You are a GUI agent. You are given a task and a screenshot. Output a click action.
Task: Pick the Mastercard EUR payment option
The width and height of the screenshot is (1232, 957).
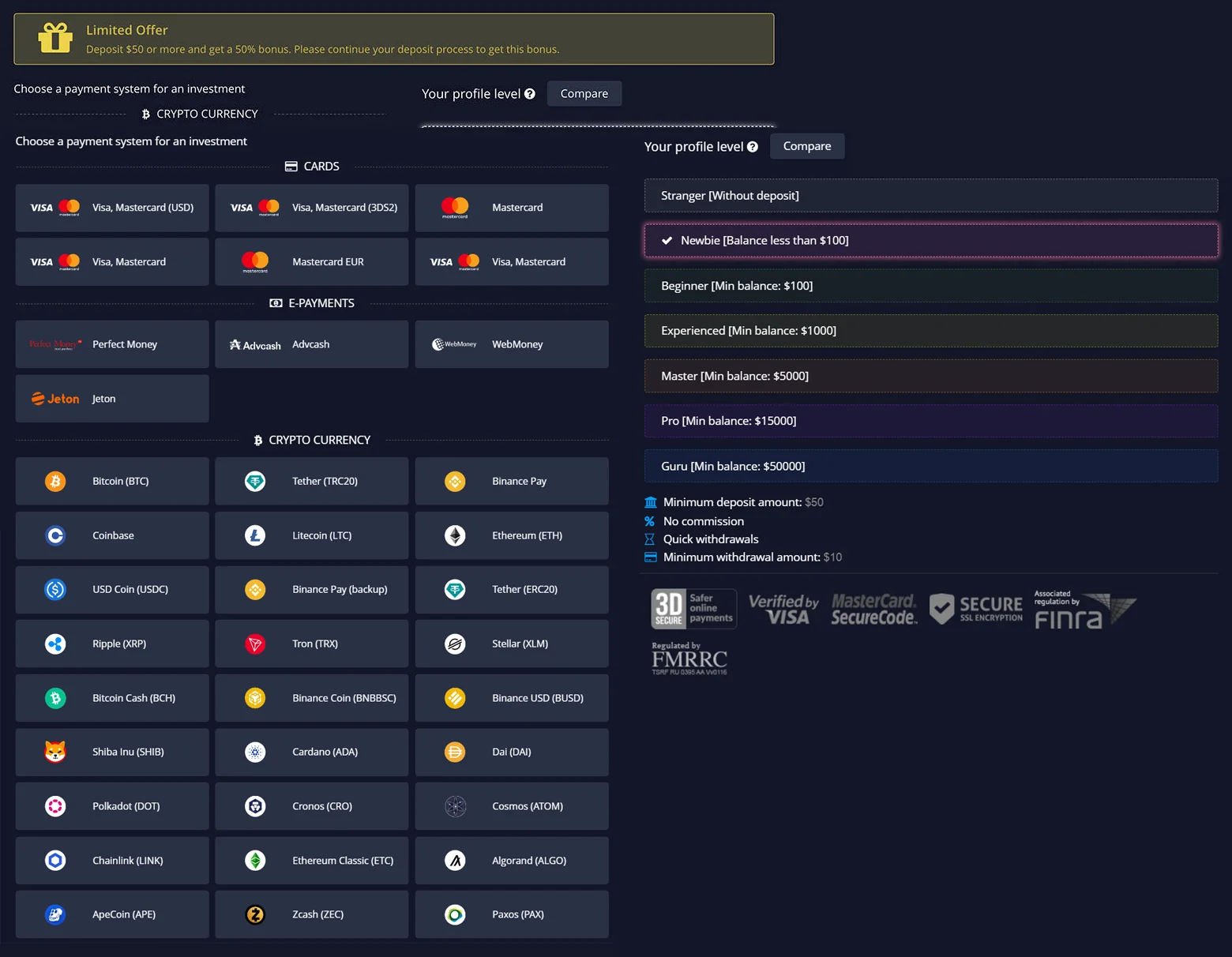tap(312, 261)
